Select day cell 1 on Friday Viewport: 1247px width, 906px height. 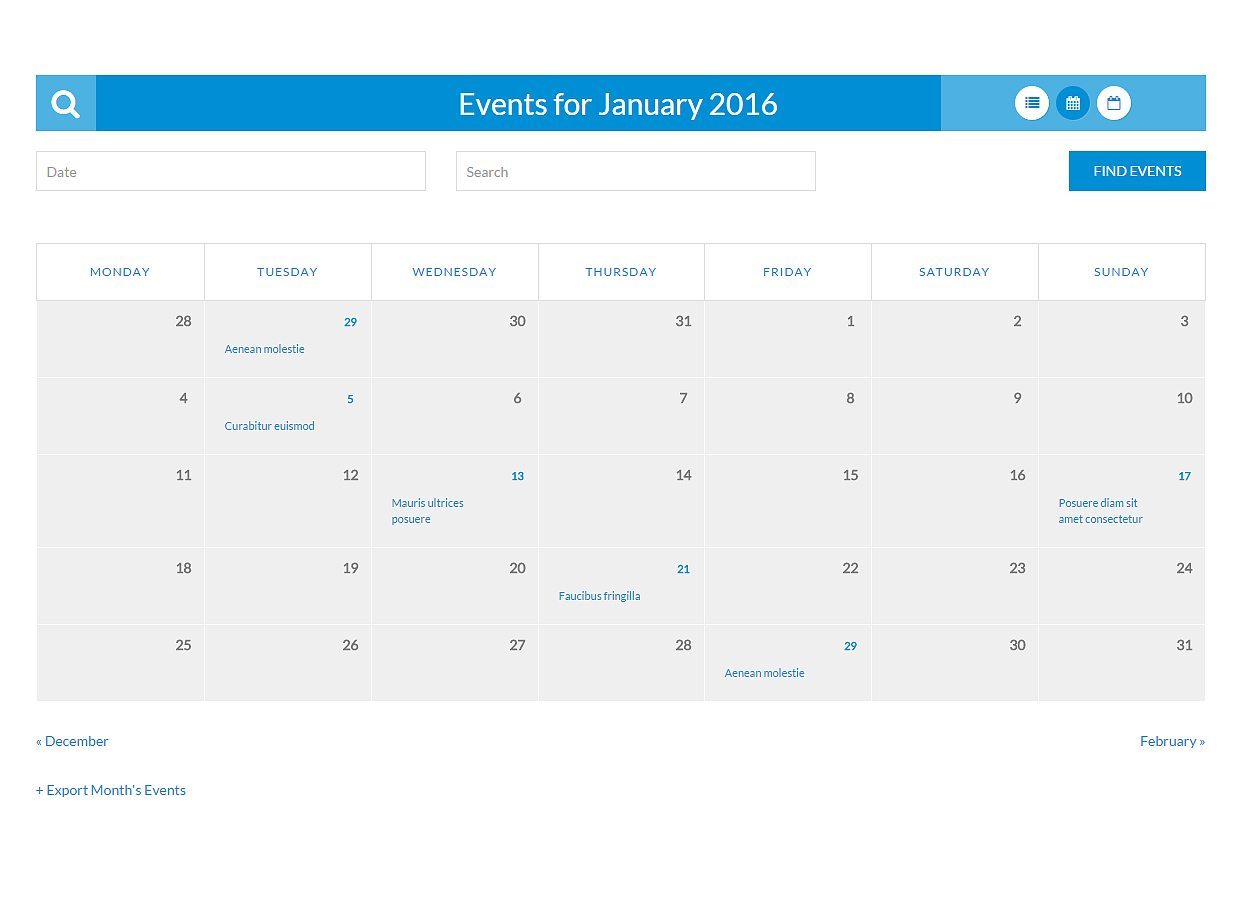tap(787, 339)
